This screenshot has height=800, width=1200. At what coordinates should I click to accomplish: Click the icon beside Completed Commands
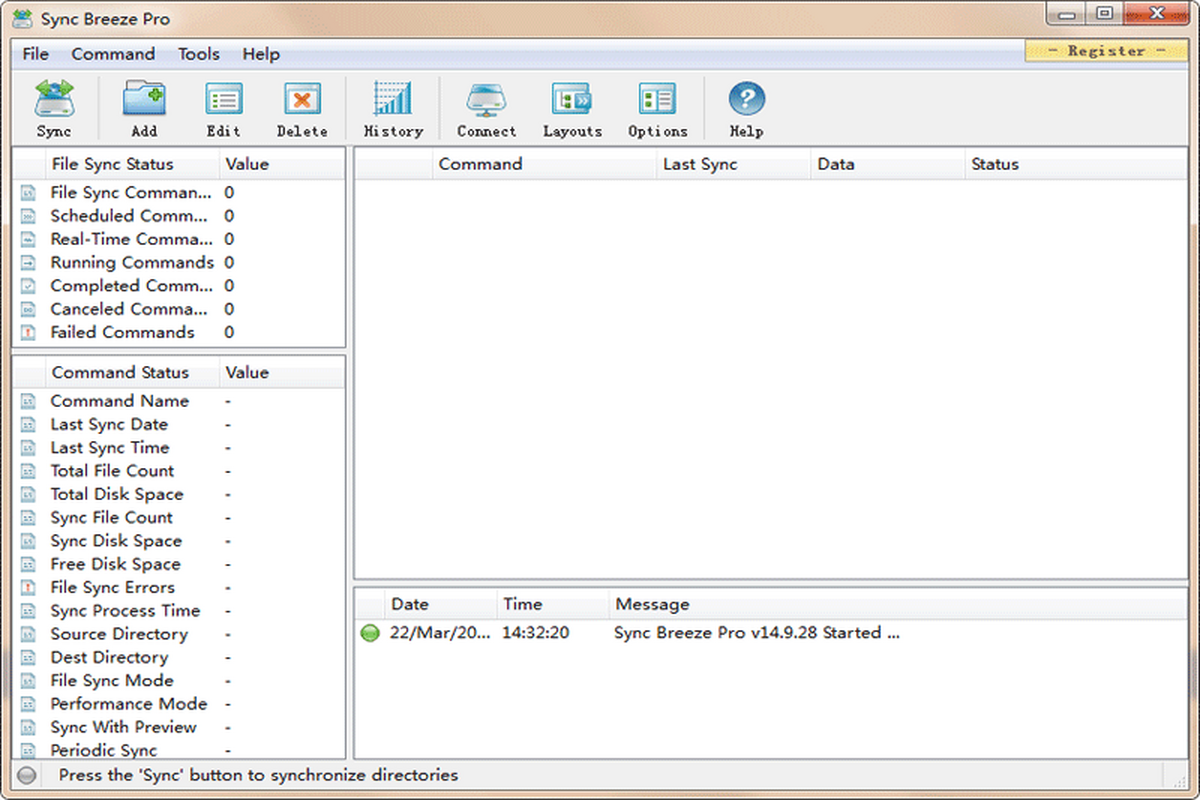coord(29,286)
